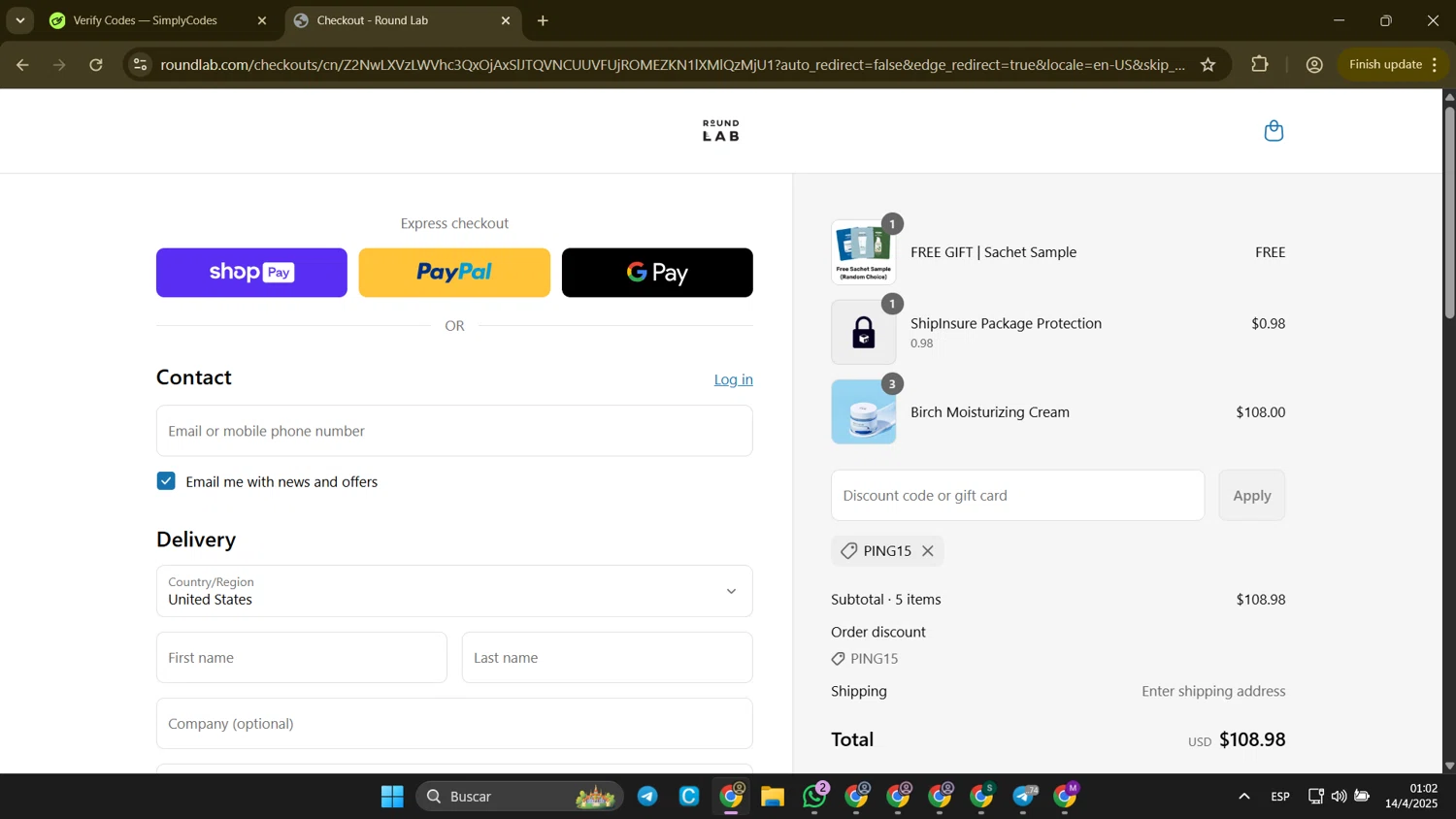Focus the Company (optional) field
This screenshot has height=819, width=1456.
(454, 724)
